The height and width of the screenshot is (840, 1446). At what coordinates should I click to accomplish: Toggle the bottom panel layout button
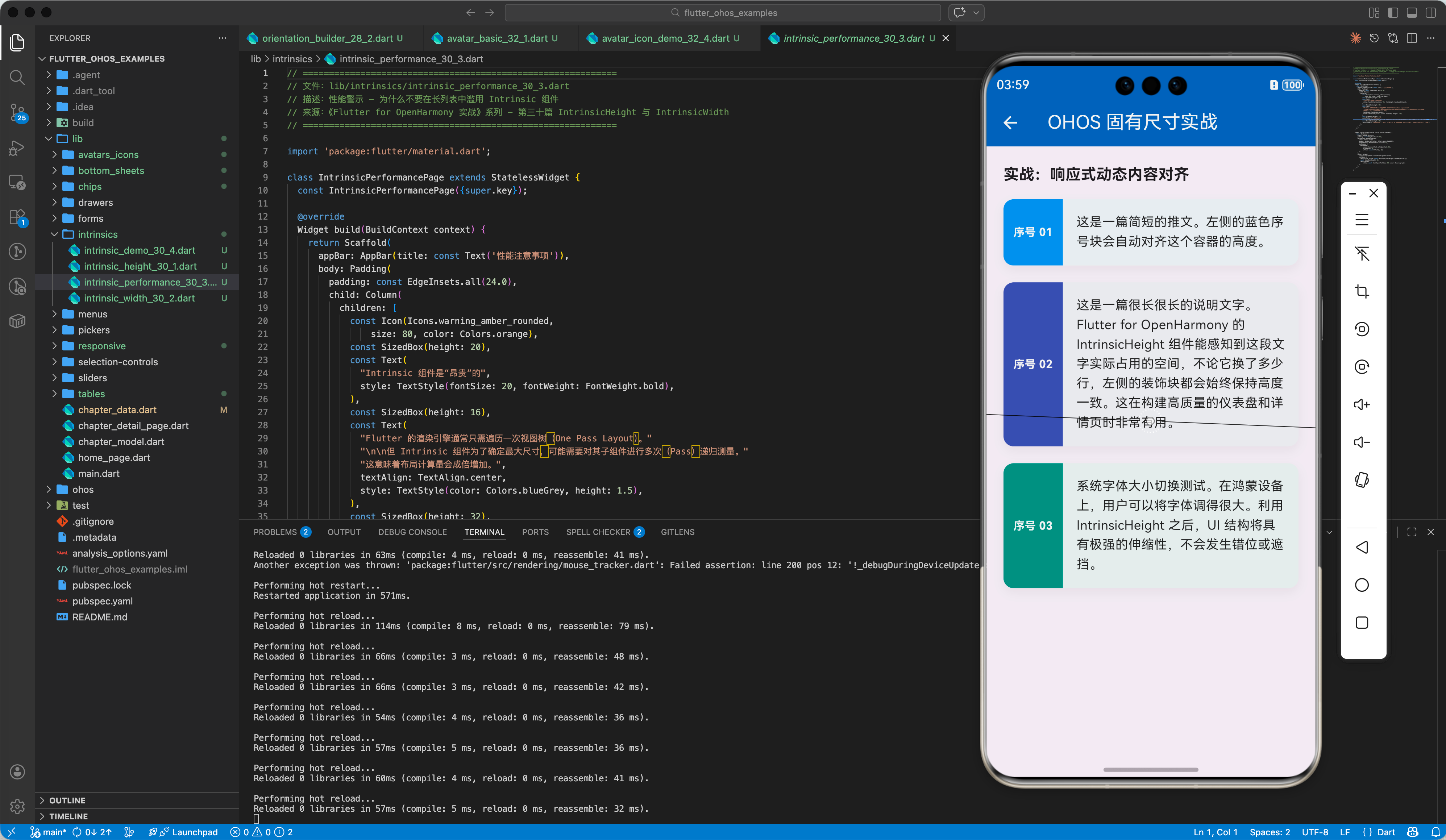tap(1412, 13)
